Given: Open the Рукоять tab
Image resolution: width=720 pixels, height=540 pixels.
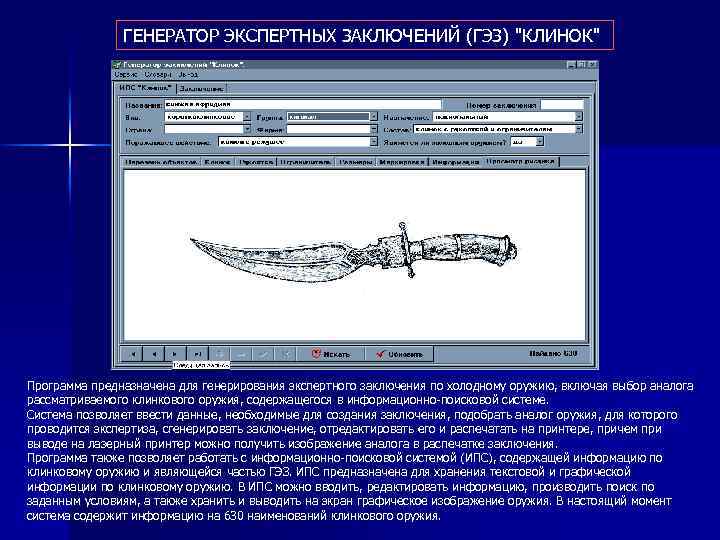Looking at the screenshot, I should click(x=256, y=162).
